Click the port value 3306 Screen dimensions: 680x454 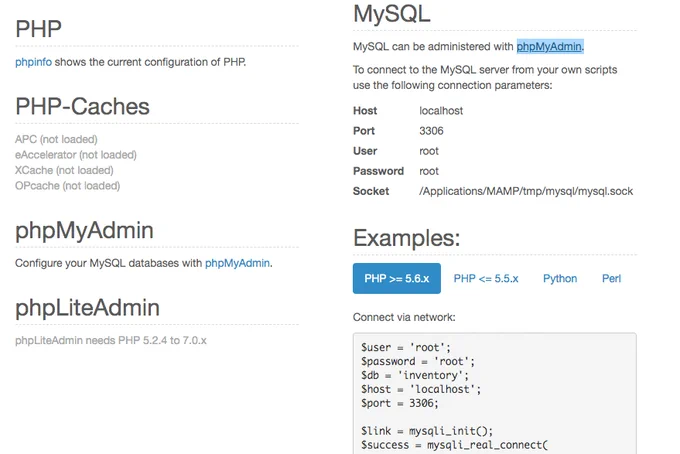[x=431, y=131]
